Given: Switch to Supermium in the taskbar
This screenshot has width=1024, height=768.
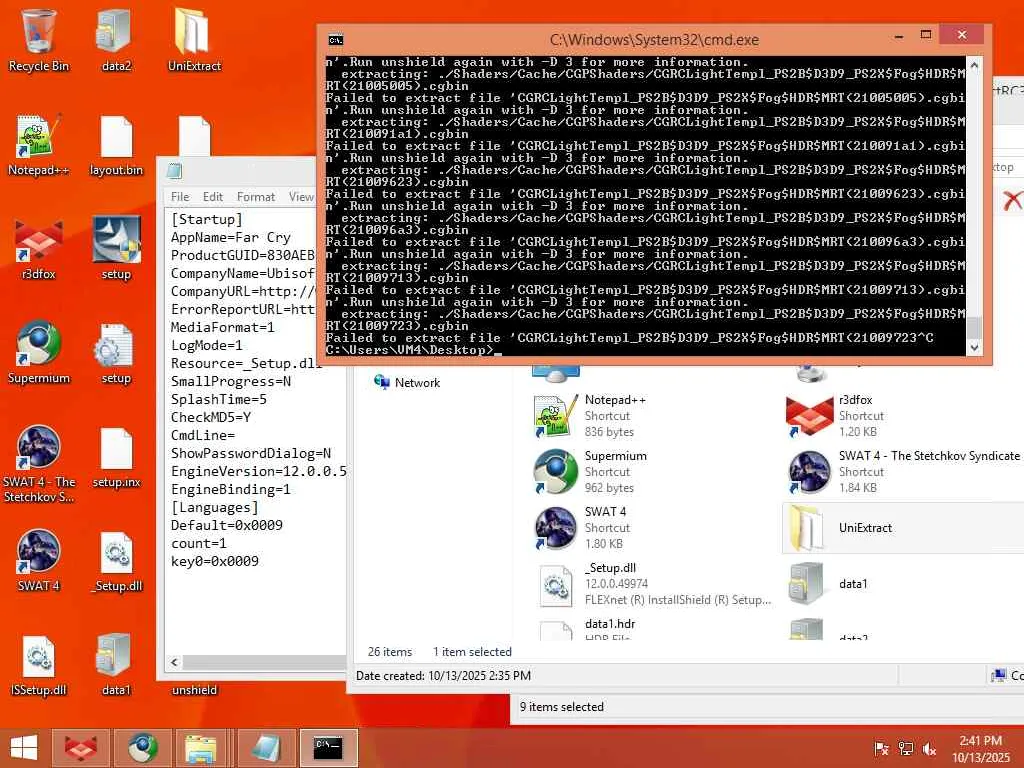Looking at the screenshot, I should coord(142,747).
